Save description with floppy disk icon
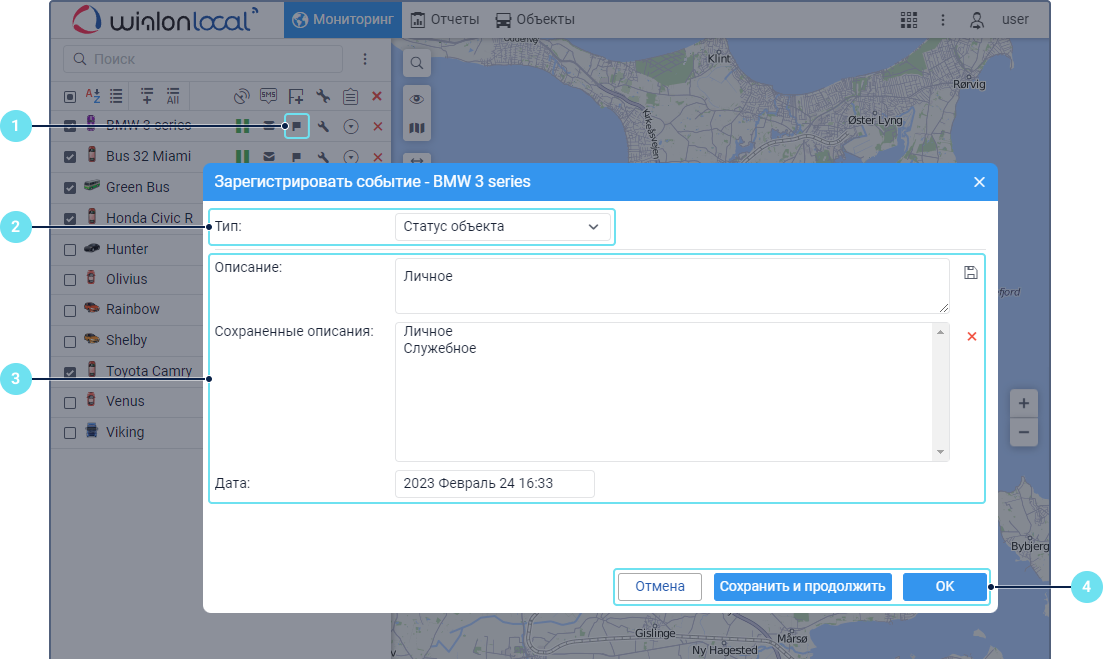 (971, 273)
